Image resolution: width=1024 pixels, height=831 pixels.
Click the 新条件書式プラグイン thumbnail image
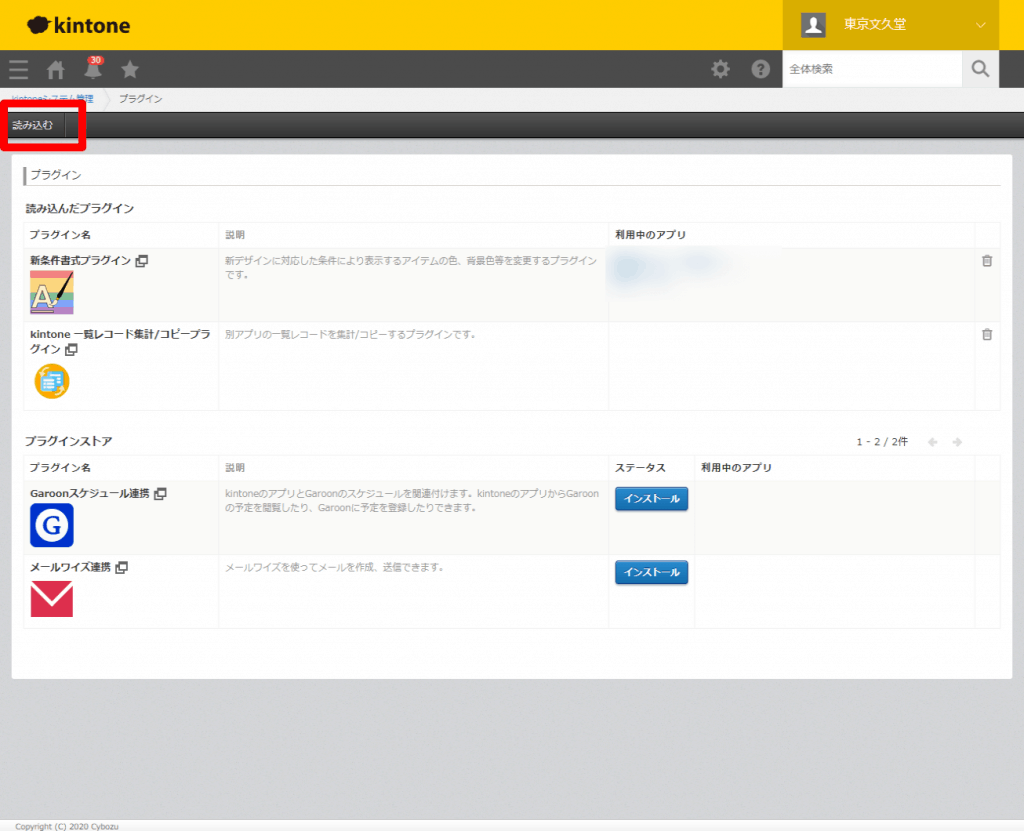pyautogui.click(x=52, y=293)
